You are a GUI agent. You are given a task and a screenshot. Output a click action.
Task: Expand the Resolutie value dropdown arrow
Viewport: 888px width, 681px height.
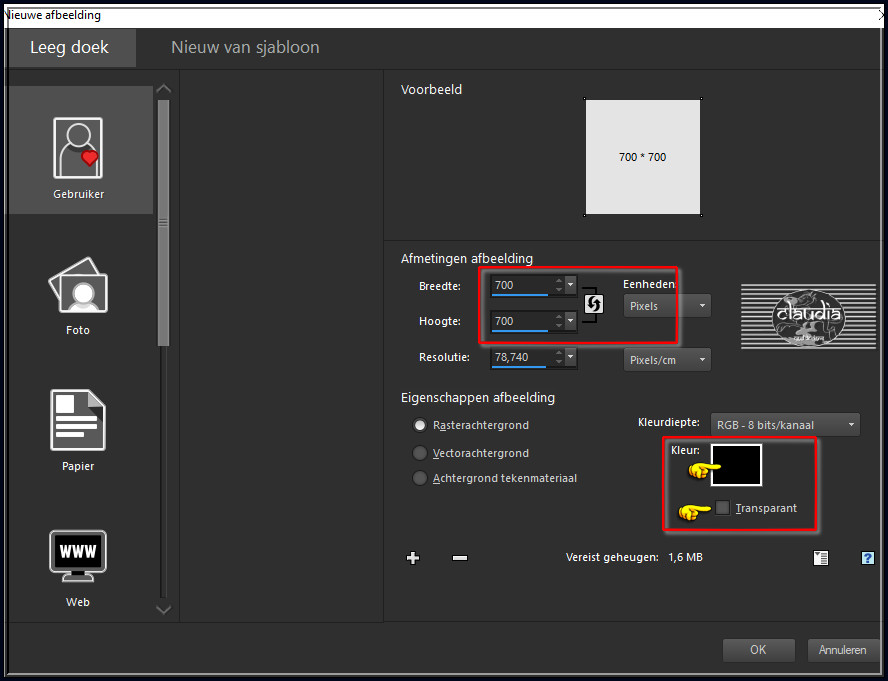point(571,357)
